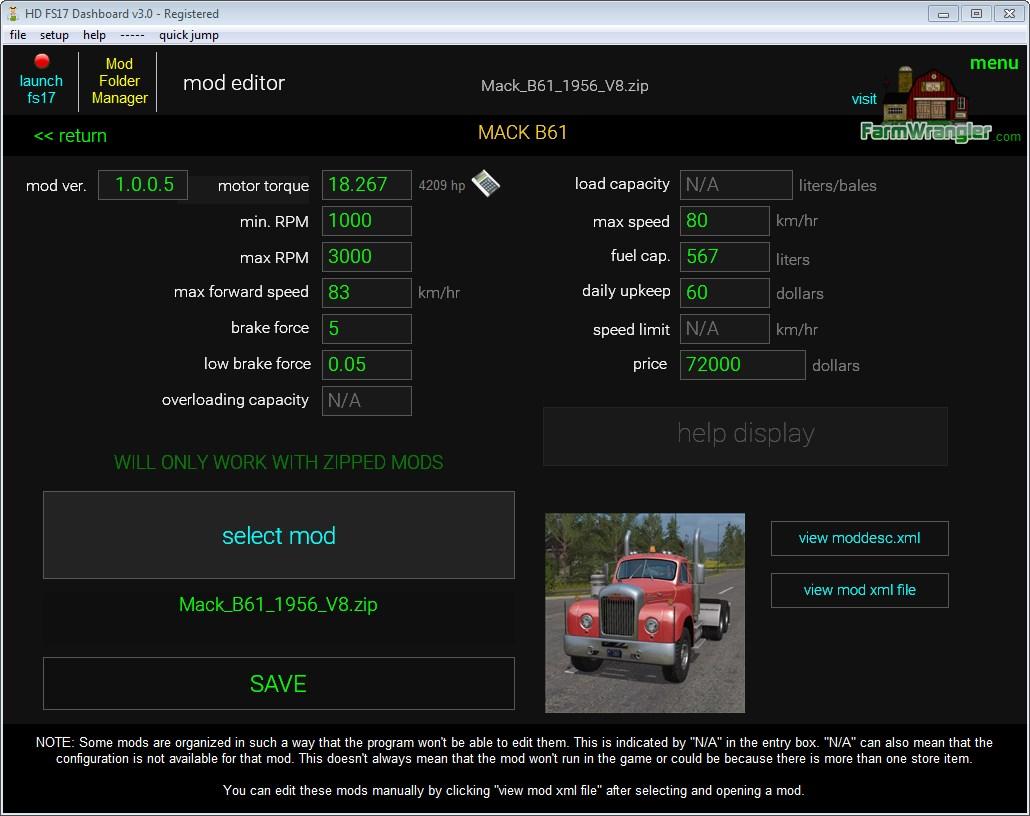Click the green menu link

coord(993,63)
